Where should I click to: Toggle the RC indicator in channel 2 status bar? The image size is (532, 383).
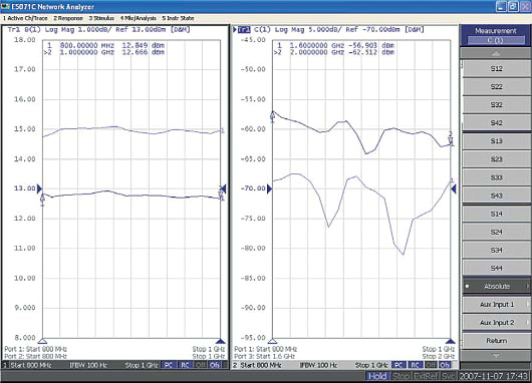[415, 365]
